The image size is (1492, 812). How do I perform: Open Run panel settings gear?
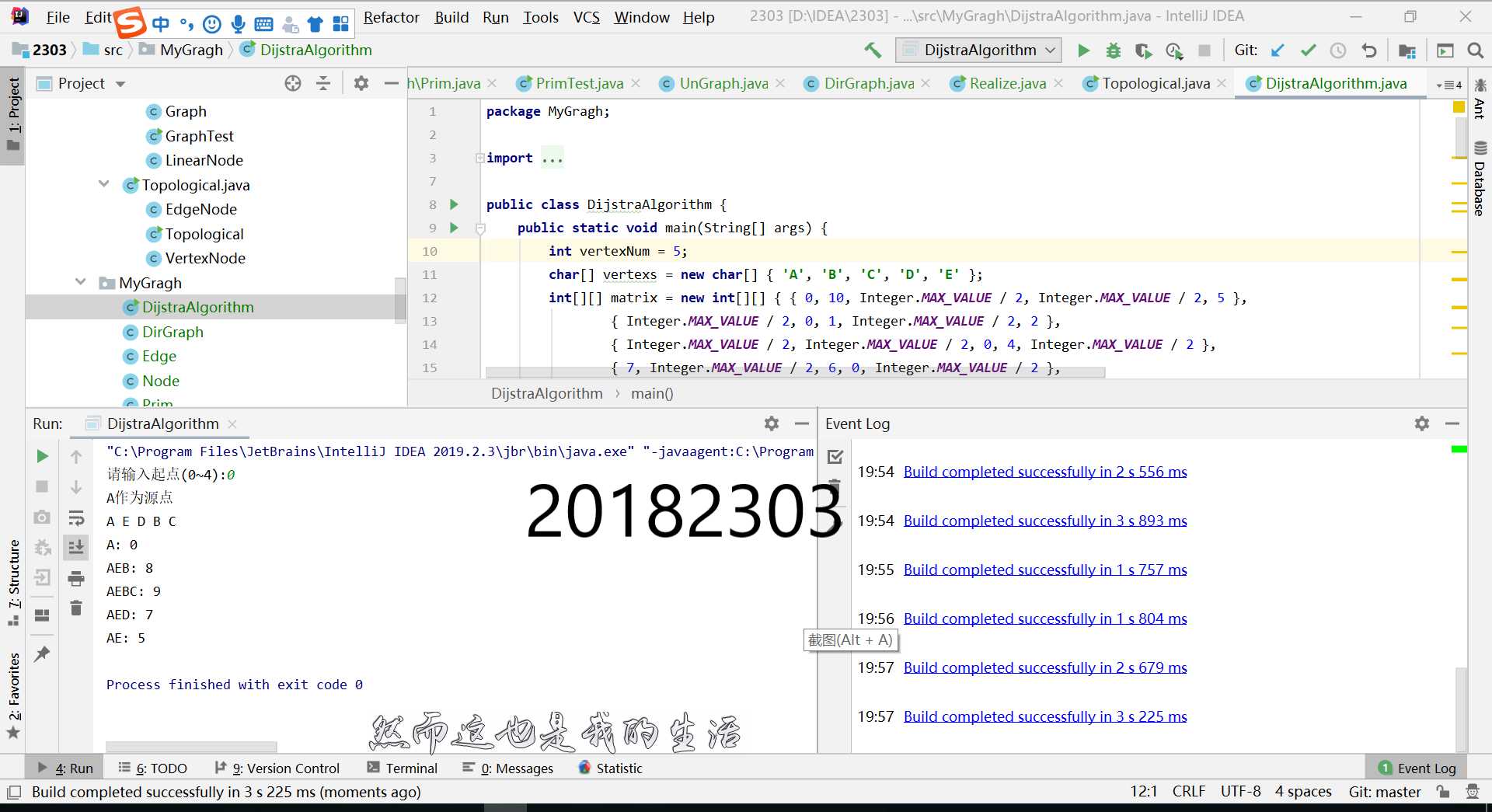[x=772, y=423]
